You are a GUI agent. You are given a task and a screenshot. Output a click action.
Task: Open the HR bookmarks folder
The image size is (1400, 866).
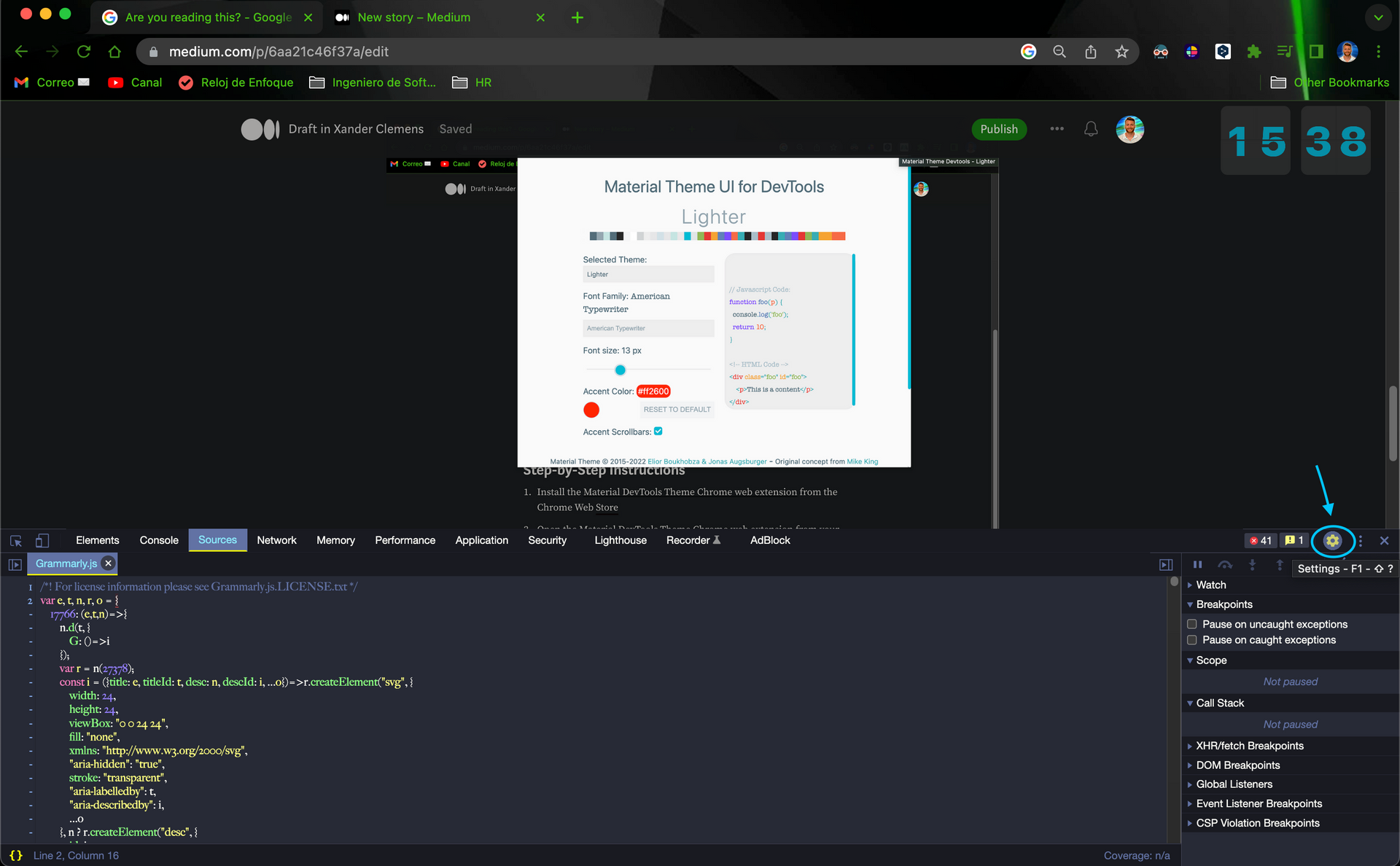472,82
